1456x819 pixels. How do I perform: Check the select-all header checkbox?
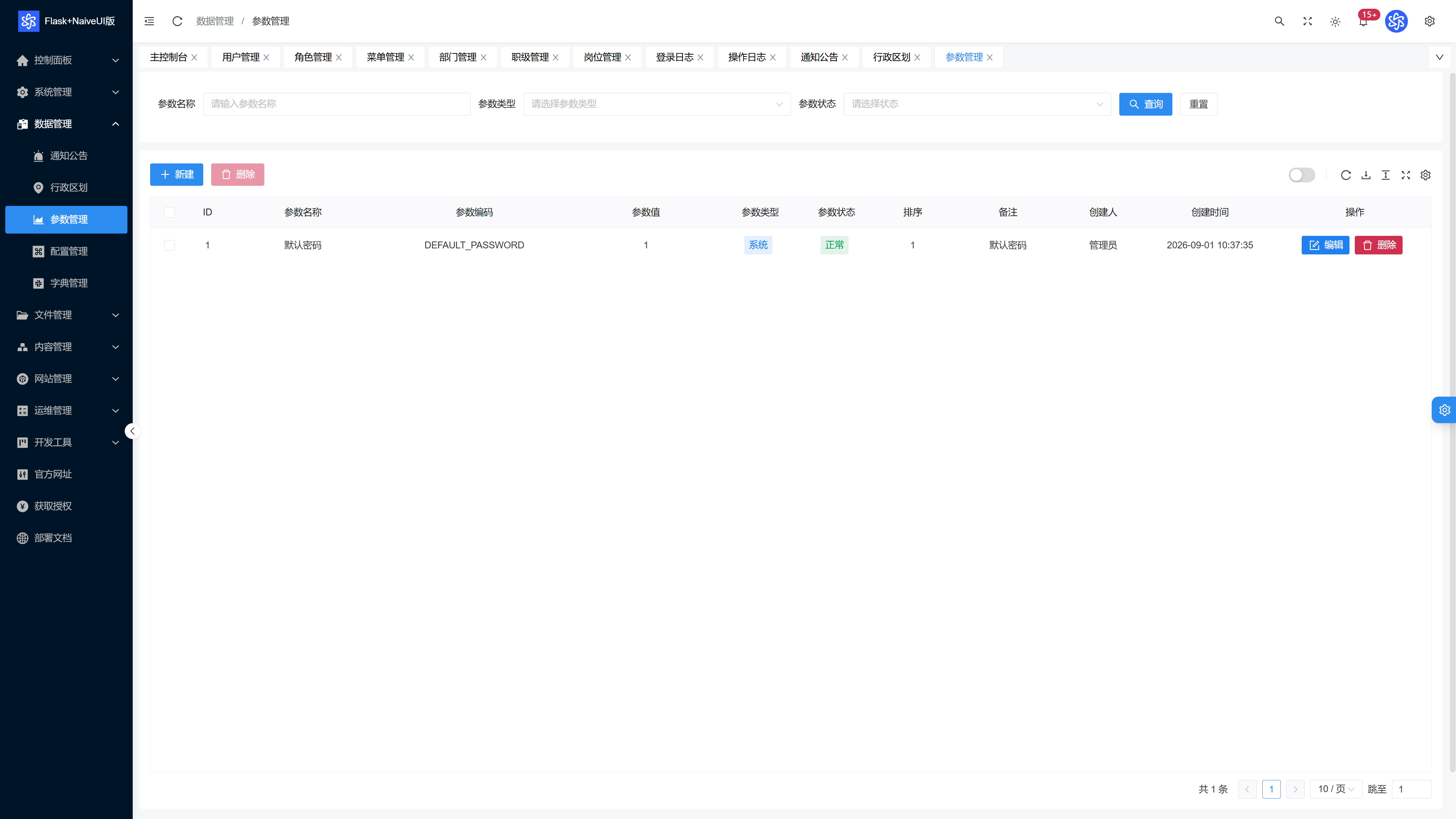coord(169,212)
